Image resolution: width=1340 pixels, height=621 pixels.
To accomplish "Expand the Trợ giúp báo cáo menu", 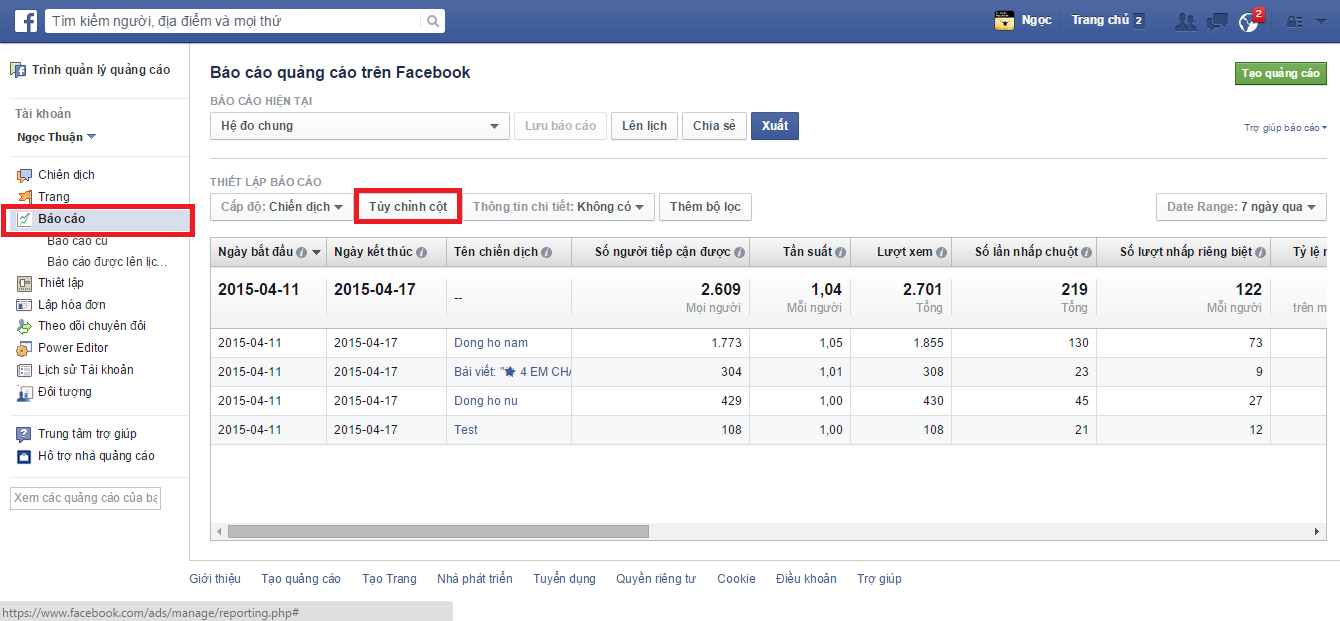I will (x=1285, y=128).
